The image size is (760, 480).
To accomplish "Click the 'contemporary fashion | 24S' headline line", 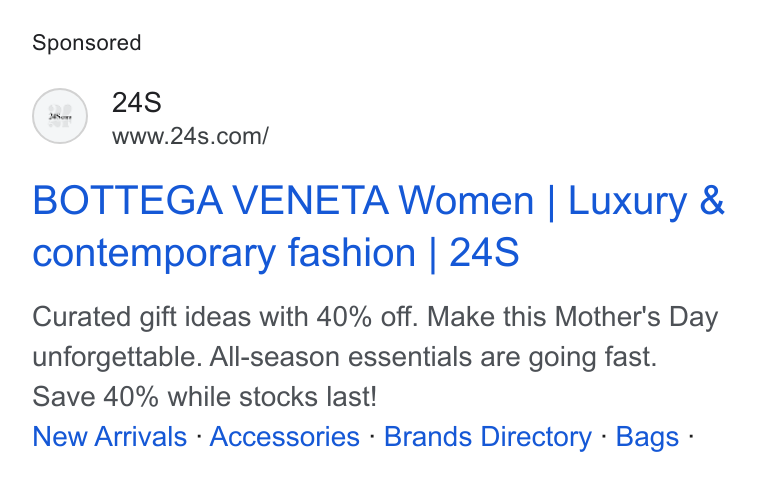I will click(x=276, y=253).
